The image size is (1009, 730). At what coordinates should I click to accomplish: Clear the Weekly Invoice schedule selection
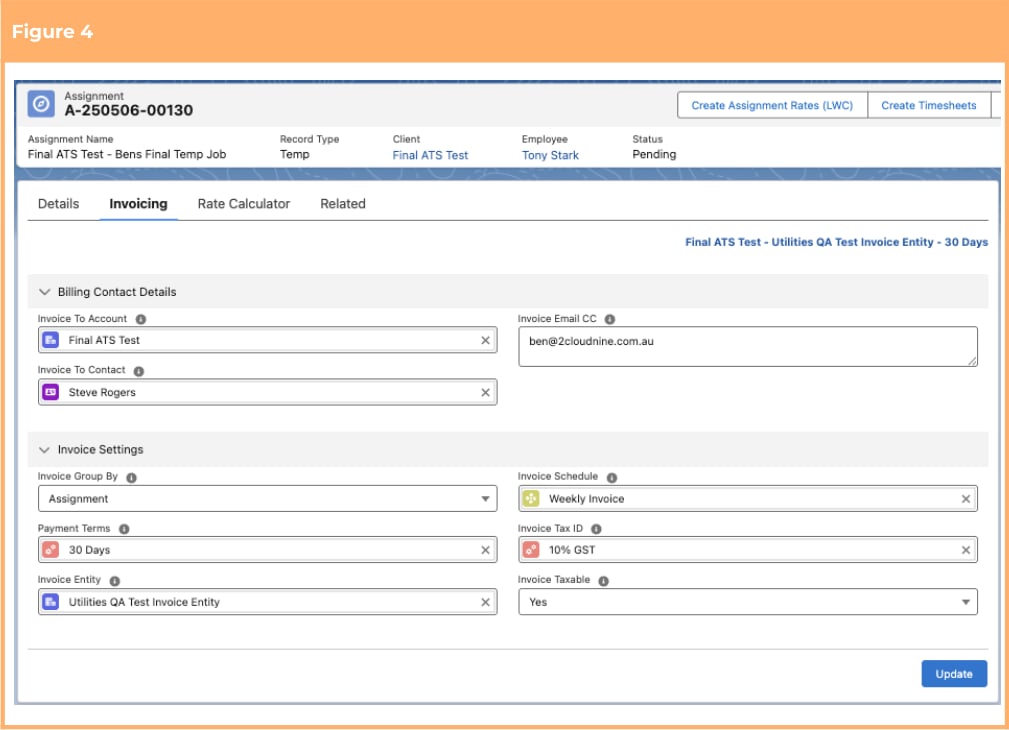[x=965, y=499]
